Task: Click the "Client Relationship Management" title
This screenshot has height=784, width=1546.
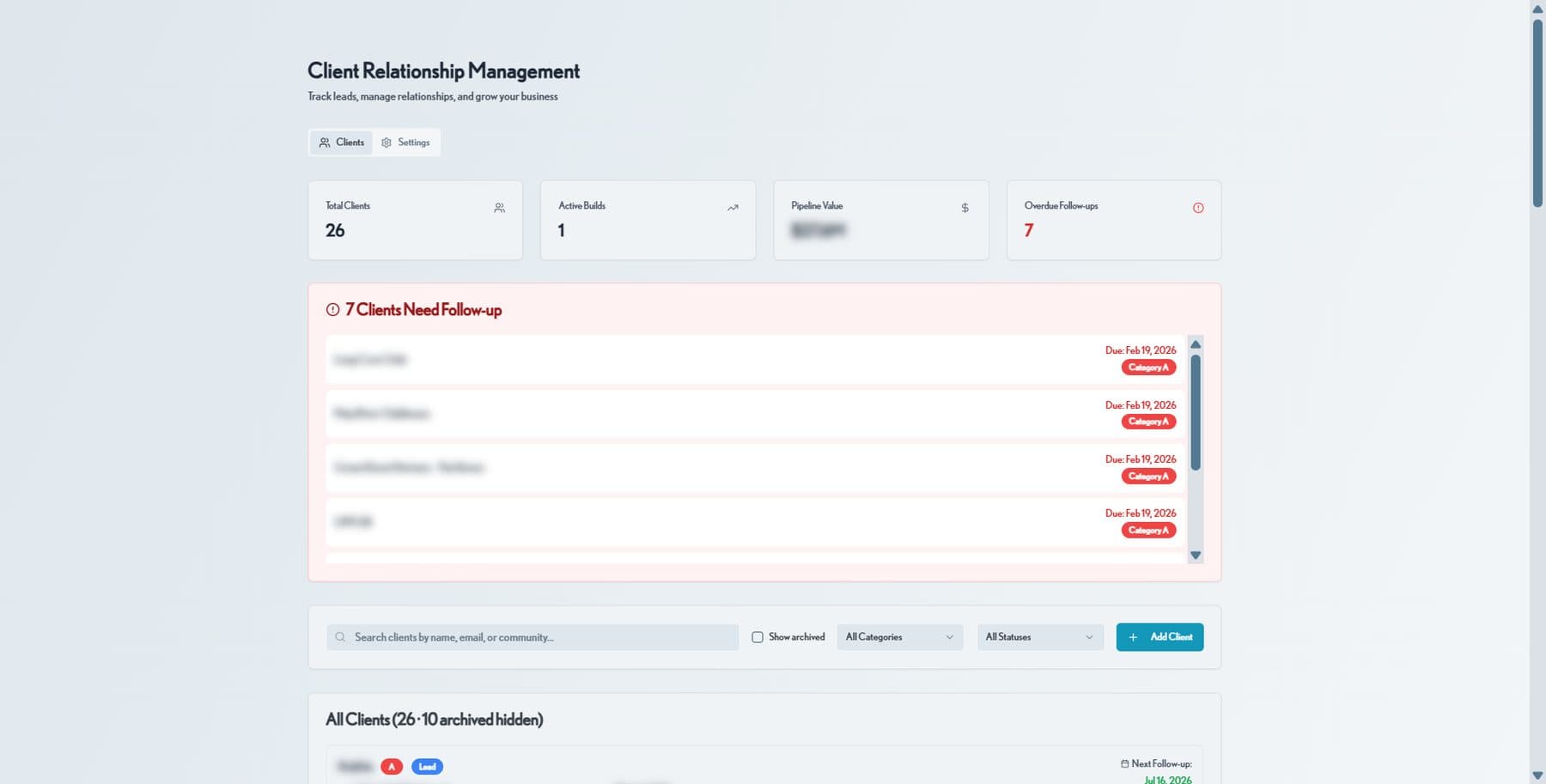Action: (443, 70)
